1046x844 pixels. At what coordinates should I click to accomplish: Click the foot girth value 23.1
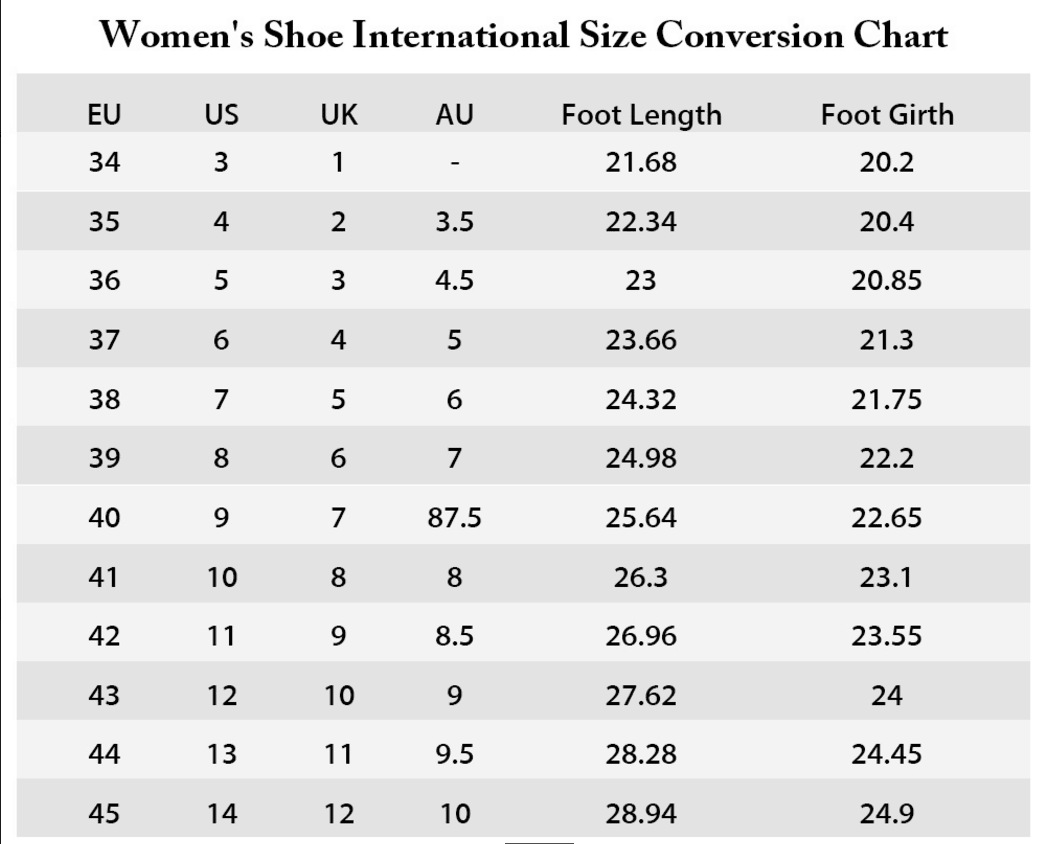[x=887, y=577]
